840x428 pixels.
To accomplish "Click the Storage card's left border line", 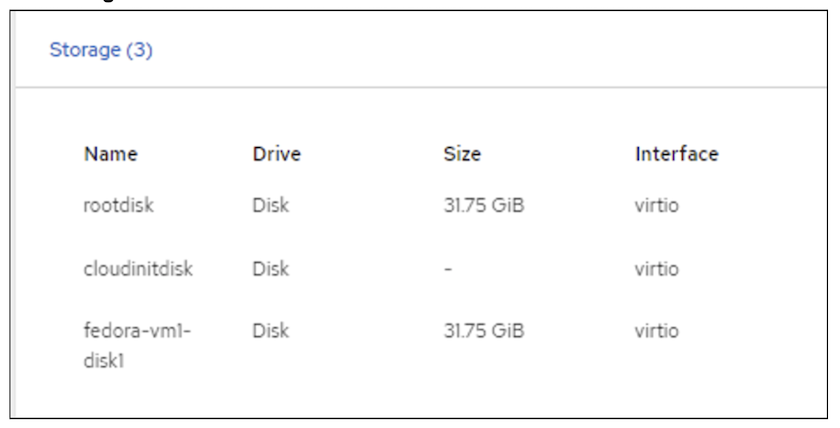I will 15,250.
